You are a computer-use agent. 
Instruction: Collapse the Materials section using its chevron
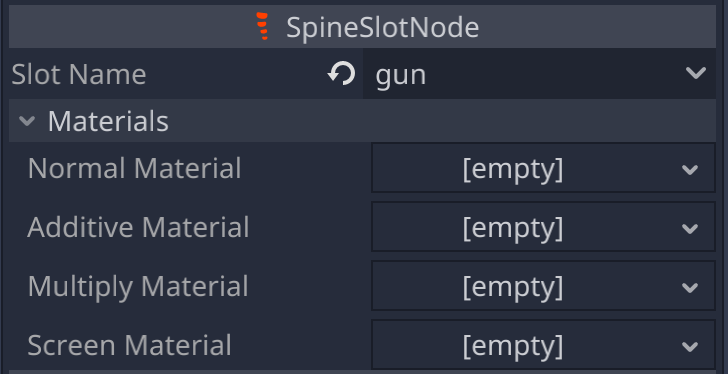coord(27,121)
